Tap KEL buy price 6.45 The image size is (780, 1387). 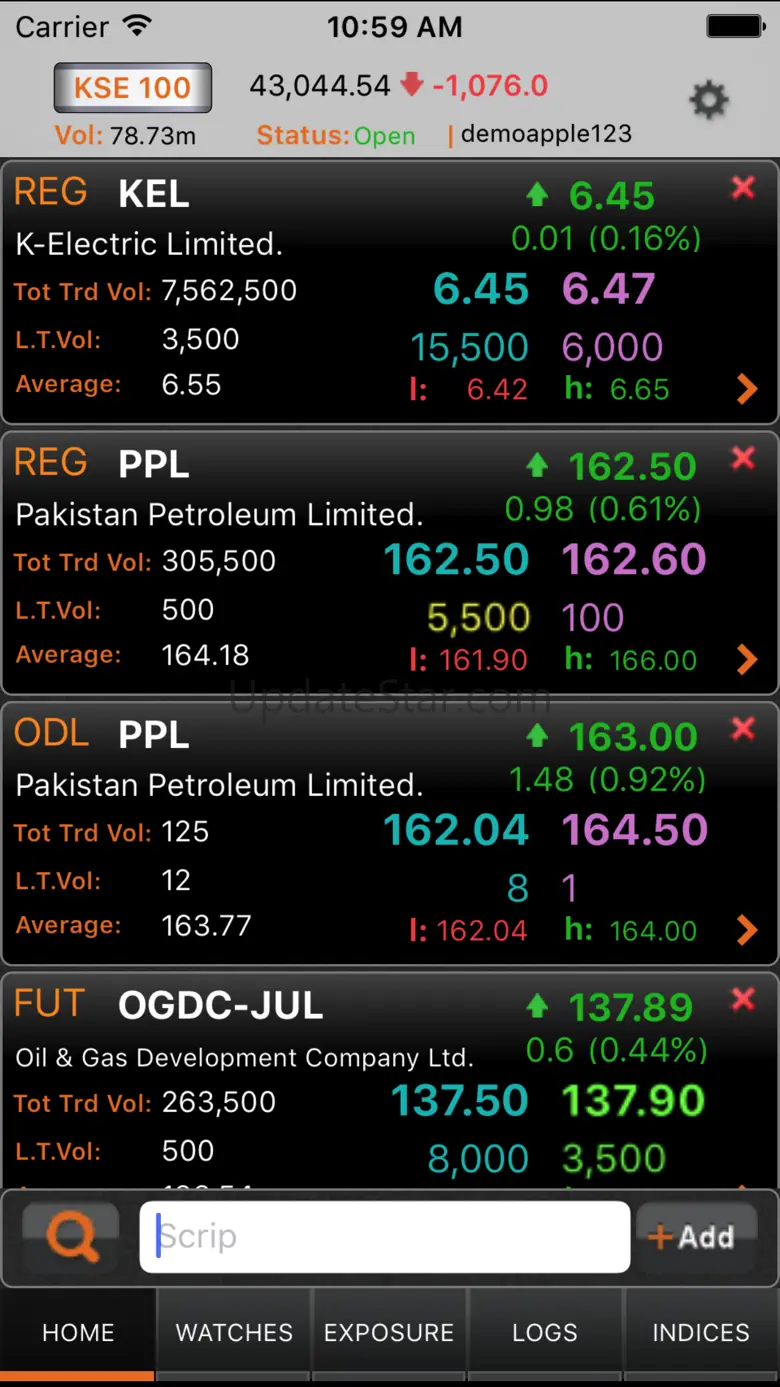click(481, 290)
